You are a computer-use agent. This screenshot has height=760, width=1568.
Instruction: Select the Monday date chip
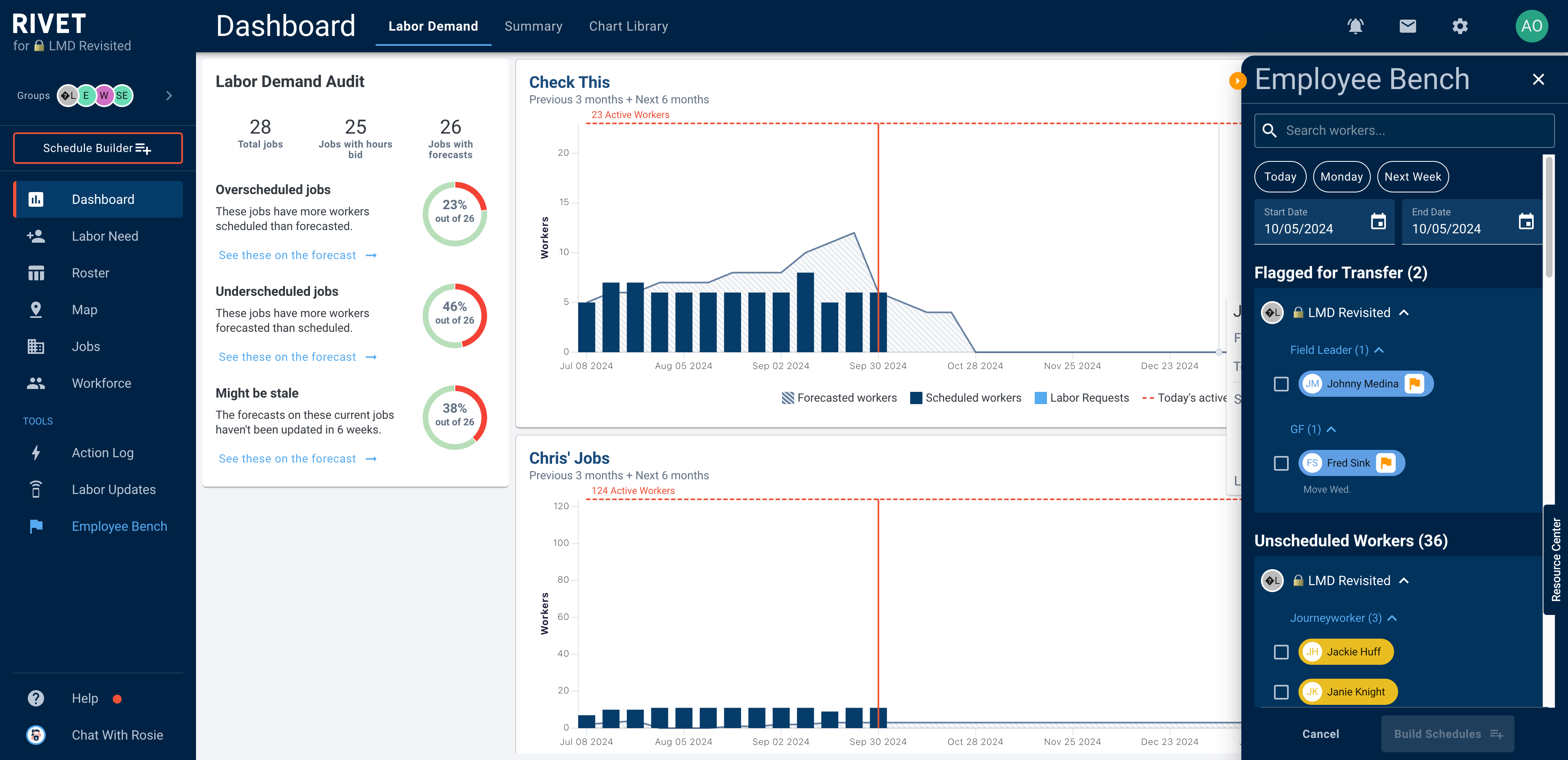point(1341,177)
